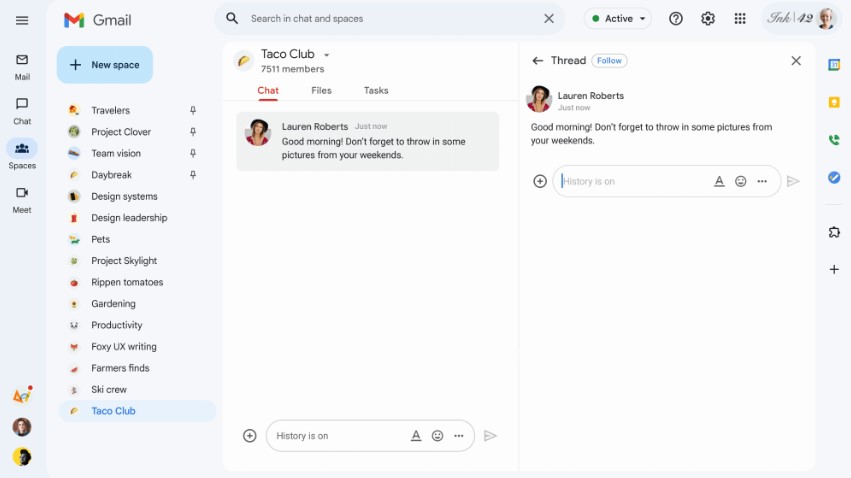851x478 pixels.
Task: Unpin the Project Clover space
Action: point(193,132)
